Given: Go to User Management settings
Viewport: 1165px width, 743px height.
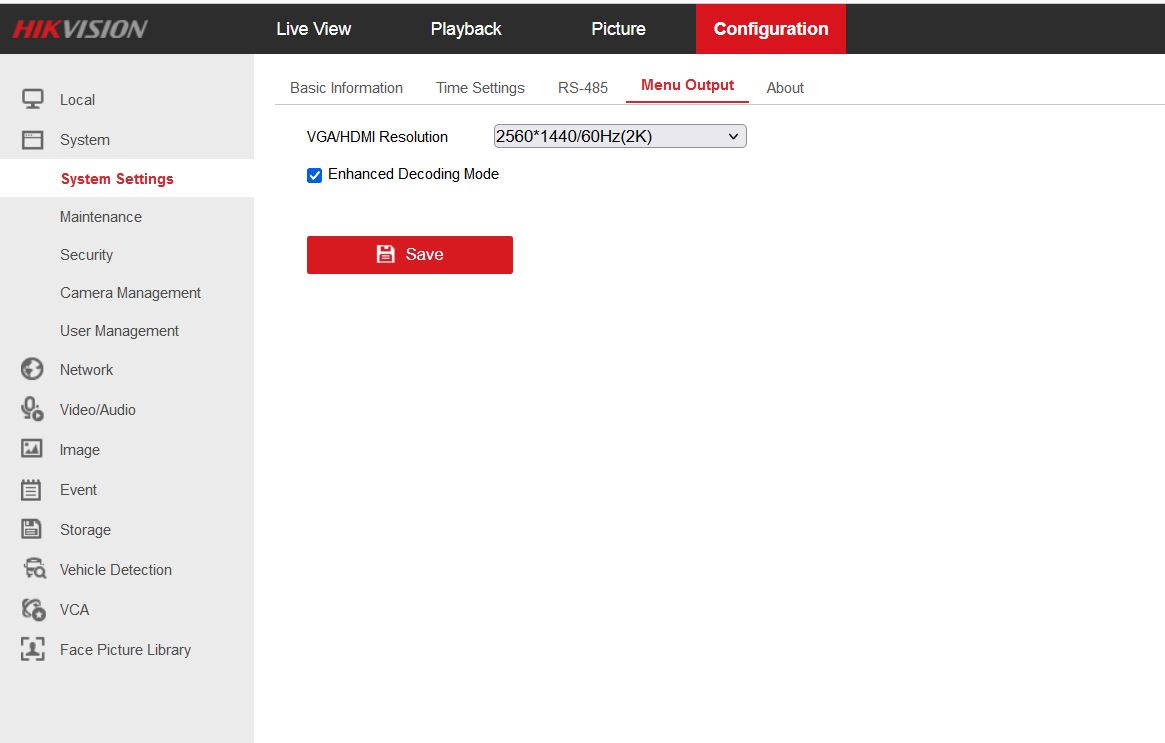Looking at the screenshot, I should point(119,331).
